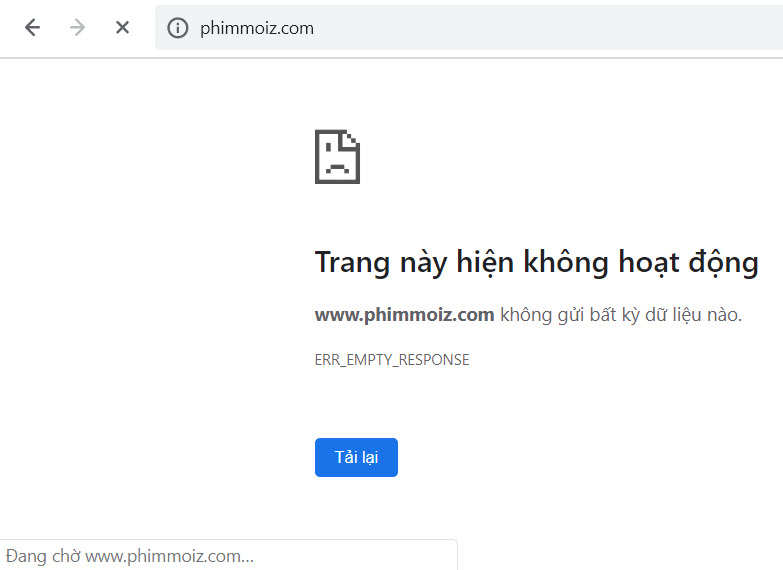The width and height of the screenshot is (783, 570).
Task: Click the text không gửi bất kỳ dữ liệu nào
Action: click(x=621, y=315)
